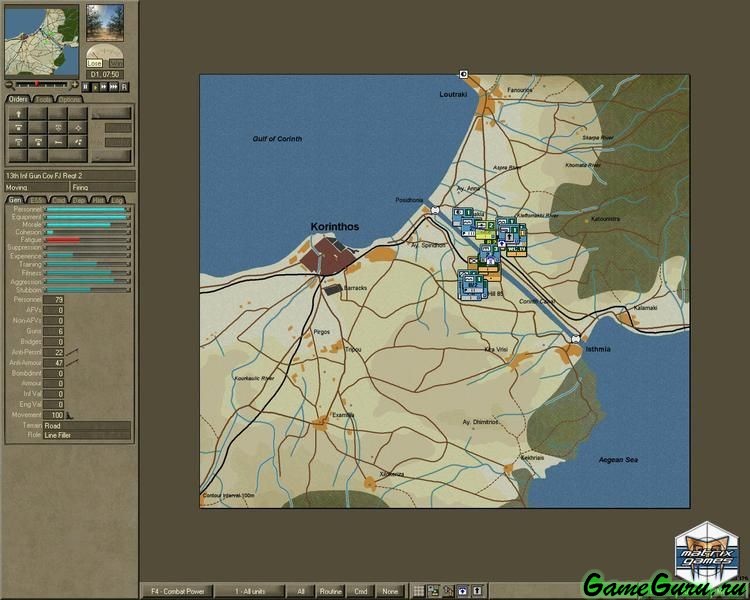This screenshot has width=750, height=600.
Task: Click the All filter button
Action: pos(301,591)
